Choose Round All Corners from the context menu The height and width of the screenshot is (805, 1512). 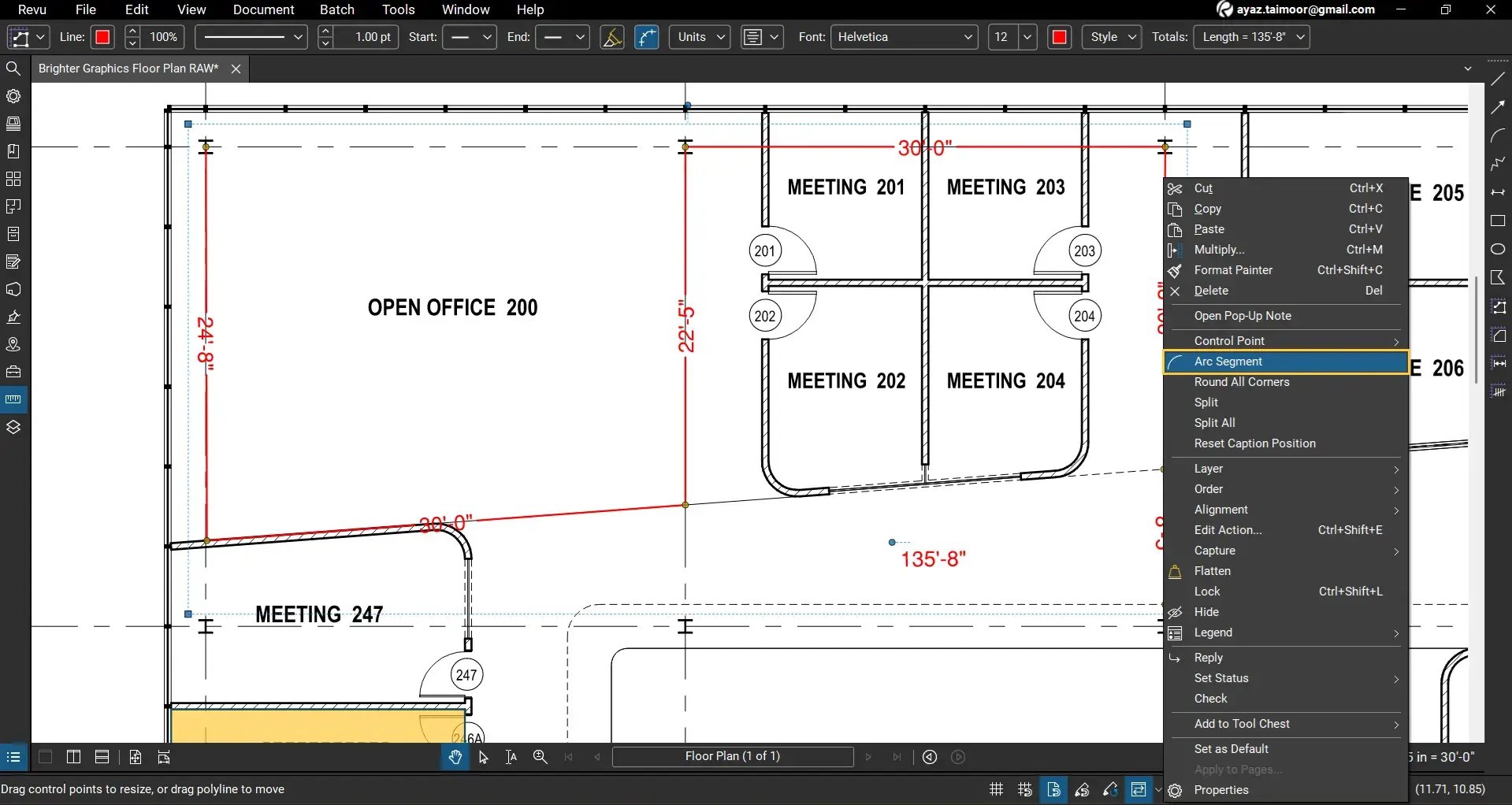1241,382
